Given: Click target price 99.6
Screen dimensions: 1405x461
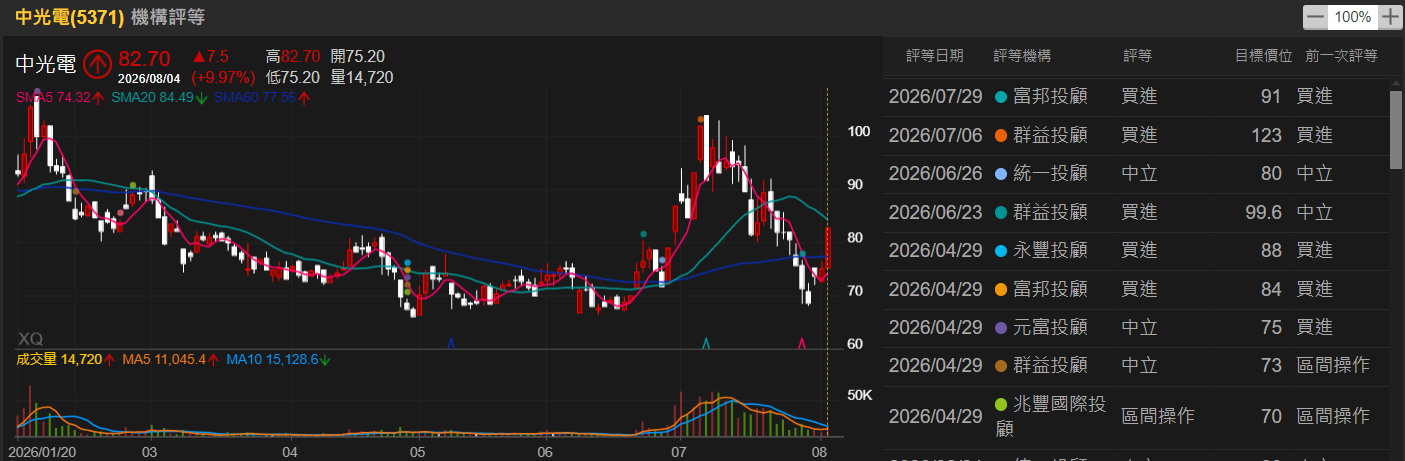Looking at the screenshot, I should click(x=1262, y=212).
